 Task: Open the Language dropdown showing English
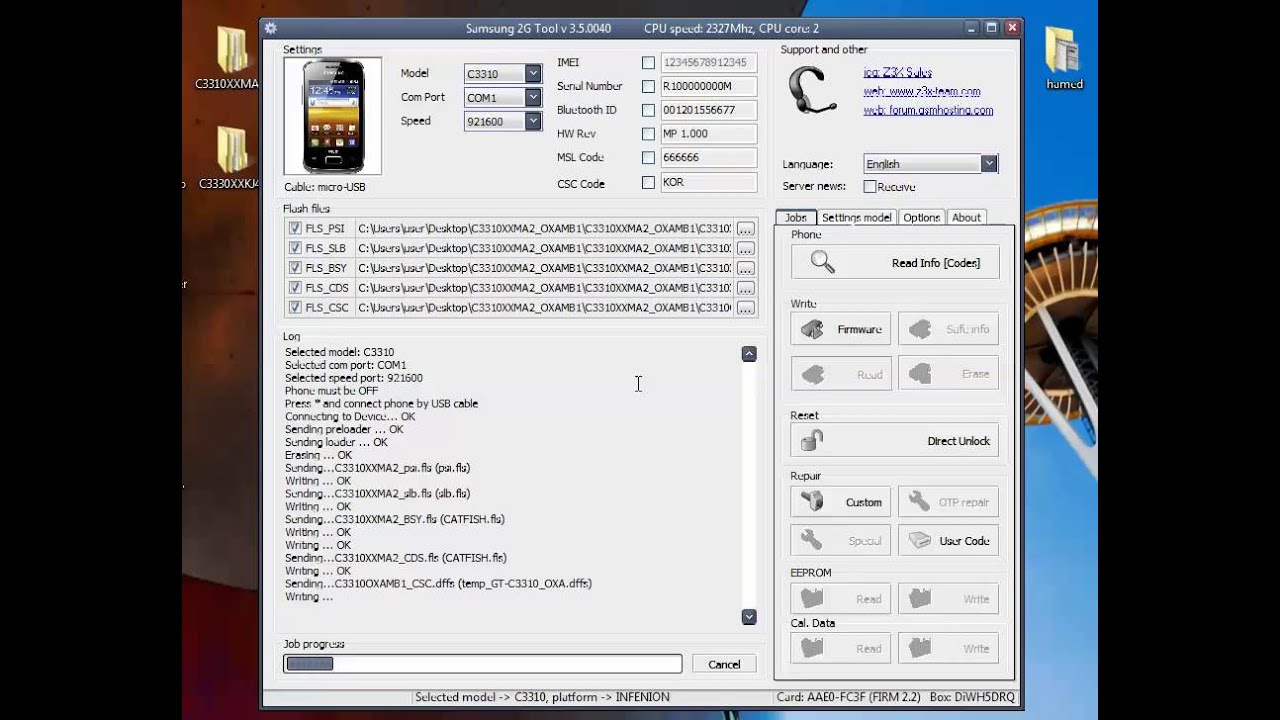930,164
